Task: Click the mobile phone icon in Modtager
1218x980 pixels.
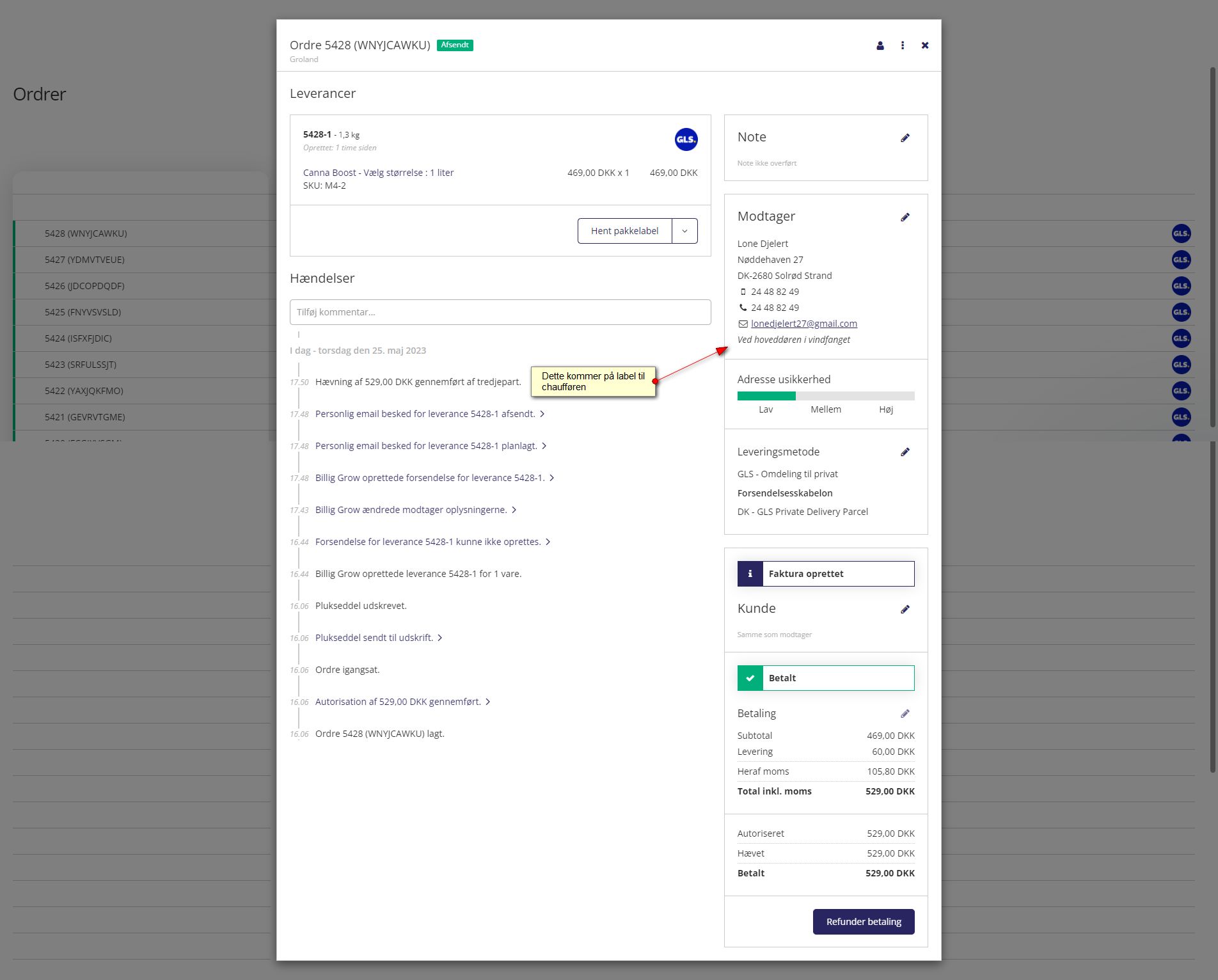Action: pyautogui.click(x=743, y=292)
